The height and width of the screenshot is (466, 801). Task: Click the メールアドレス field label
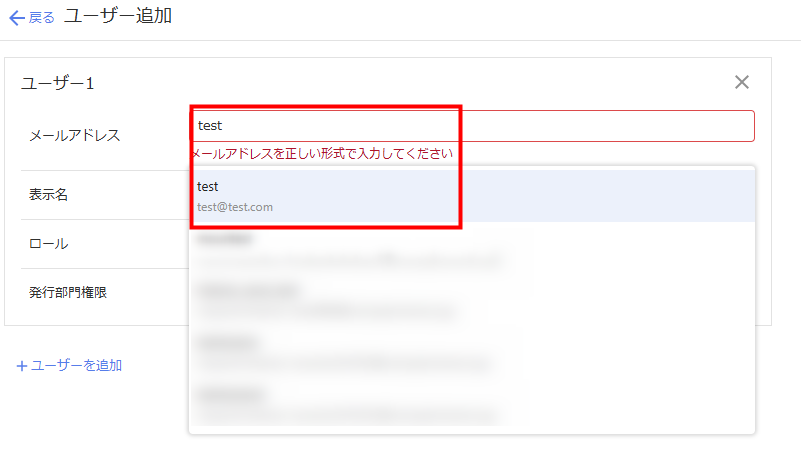[74, 135]
